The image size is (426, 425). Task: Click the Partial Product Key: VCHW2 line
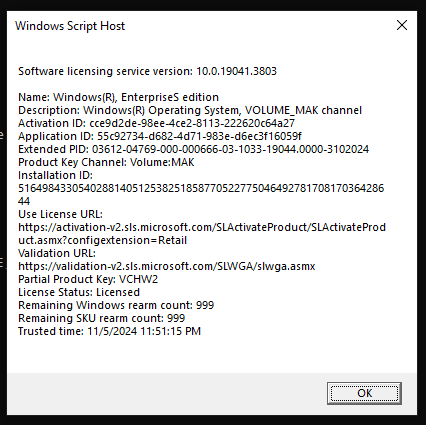tap(88, 279)
